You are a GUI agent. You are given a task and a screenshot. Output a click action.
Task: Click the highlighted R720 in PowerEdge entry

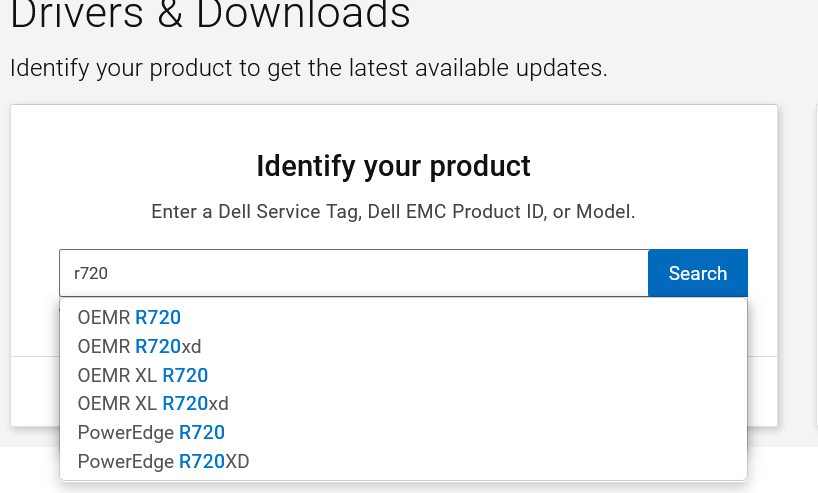pyautogui.click(x=202, y=432)
